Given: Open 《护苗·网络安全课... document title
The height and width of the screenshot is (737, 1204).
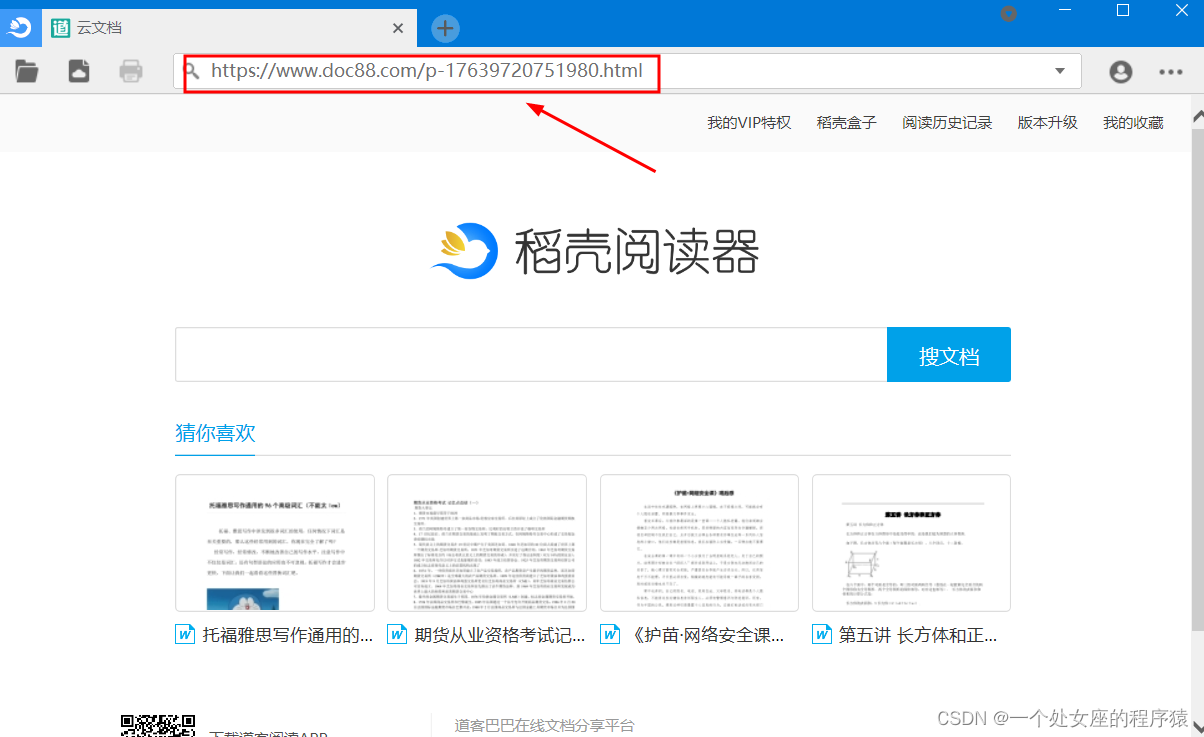Looking at the screenshot, I should click(x=708, y=635).
